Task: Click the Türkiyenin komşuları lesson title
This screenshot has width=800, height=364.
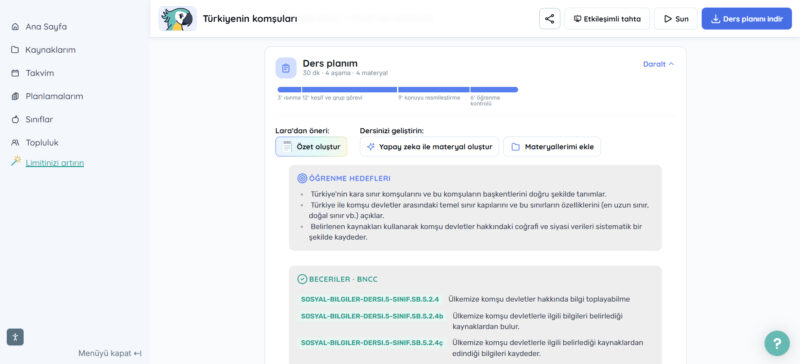Action: point(250,19)
